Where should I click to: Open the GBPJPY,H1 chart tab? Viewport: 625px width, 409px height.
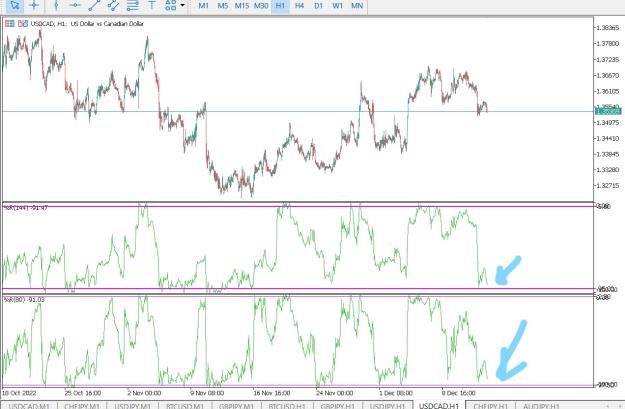tap(338, 405)
